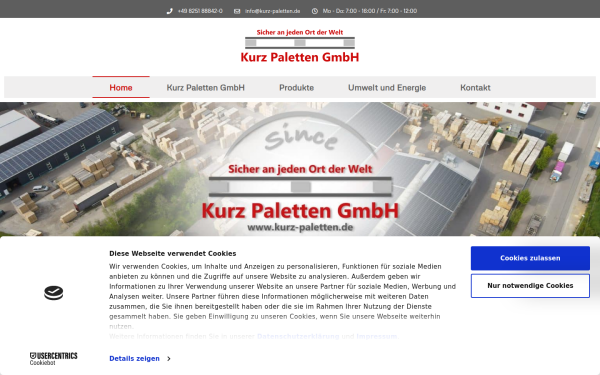This screenshot has width=600, height=375.
Task: Click the heading Diese Webseite verwendet Cookies
Action: (x=173, y=253)
